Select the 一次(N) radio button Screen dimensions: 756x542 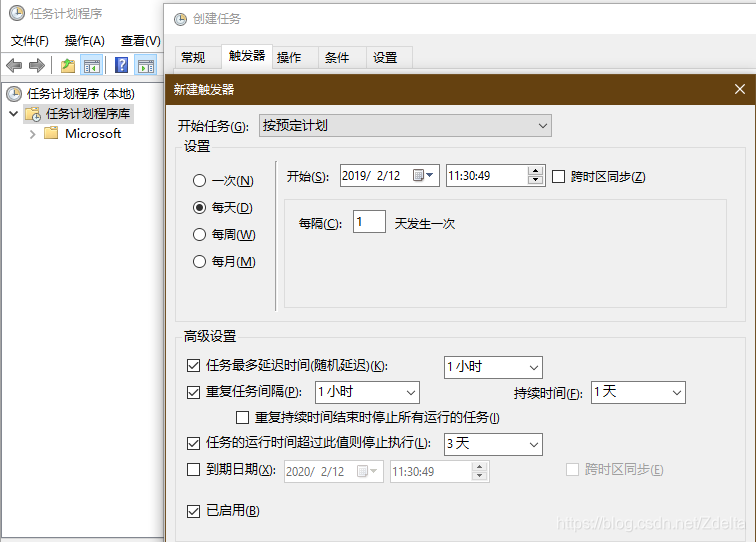[199, 181]
